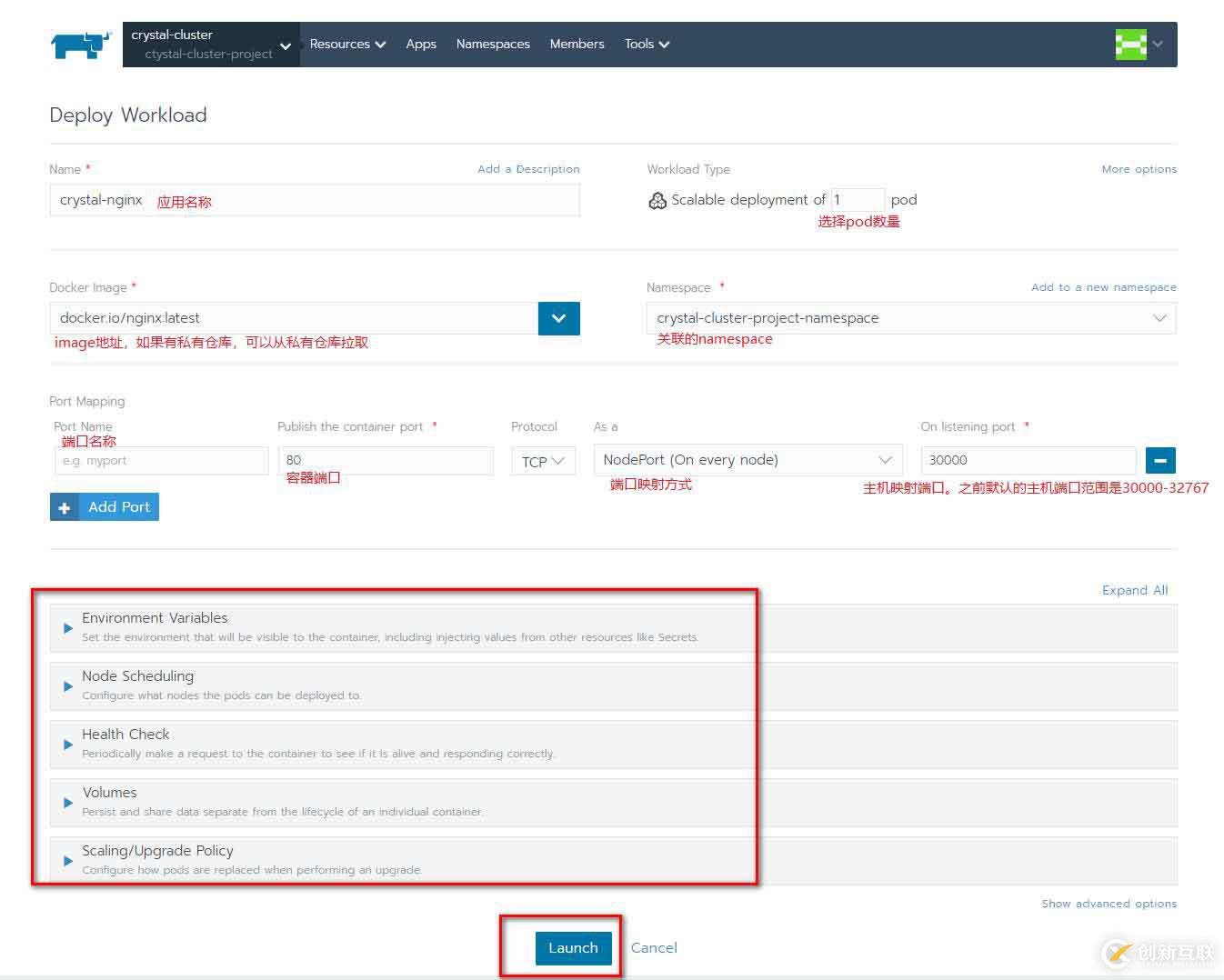The height and width of the screenshot is (980, 1224).
Task: Open the crystal-cluster project switcher dropdown
Action: [211, 45]
